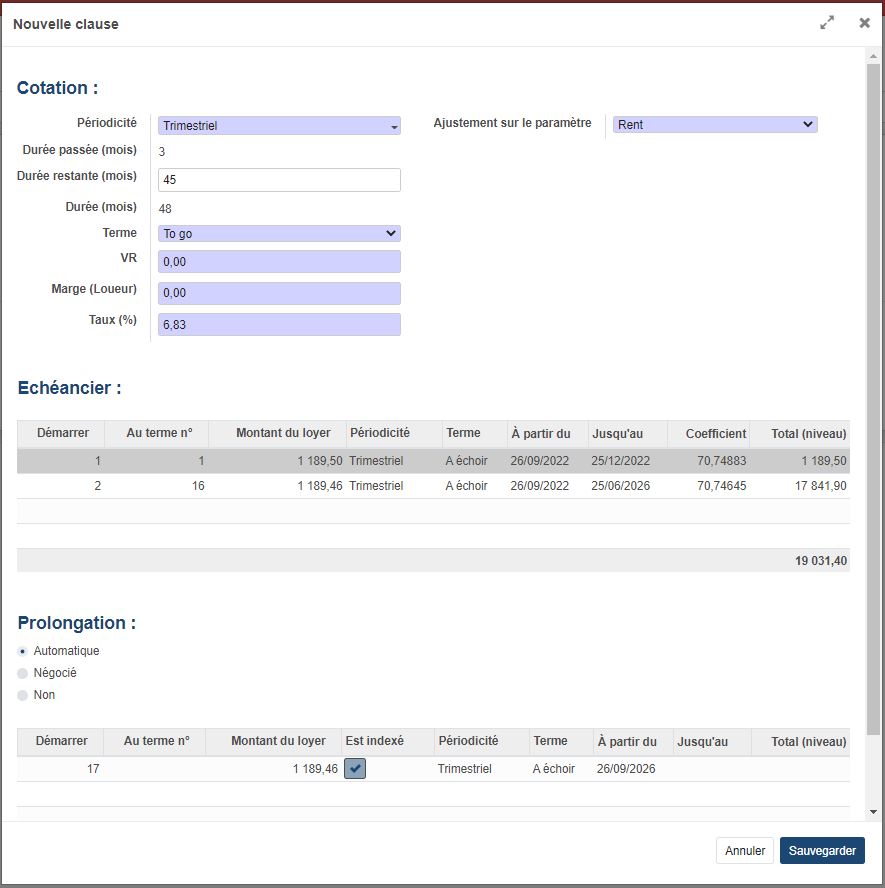Edit the Durée restante (mois) field
The height and width of the screenshot is (888, 885).
(x=279, y=180)
